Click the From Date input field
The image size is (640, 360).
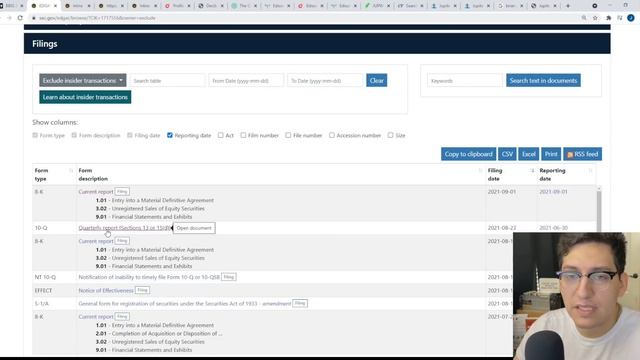click(246, 80)
